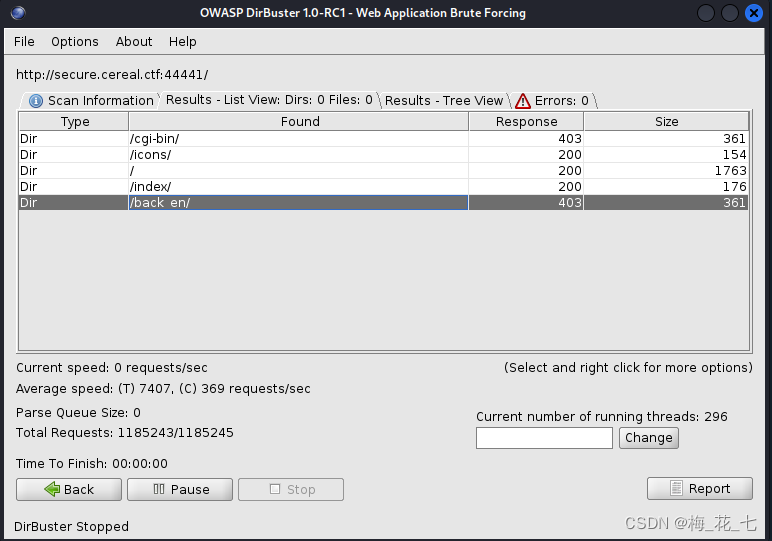
Task: Click into the thread count input field
Action: 544,438
